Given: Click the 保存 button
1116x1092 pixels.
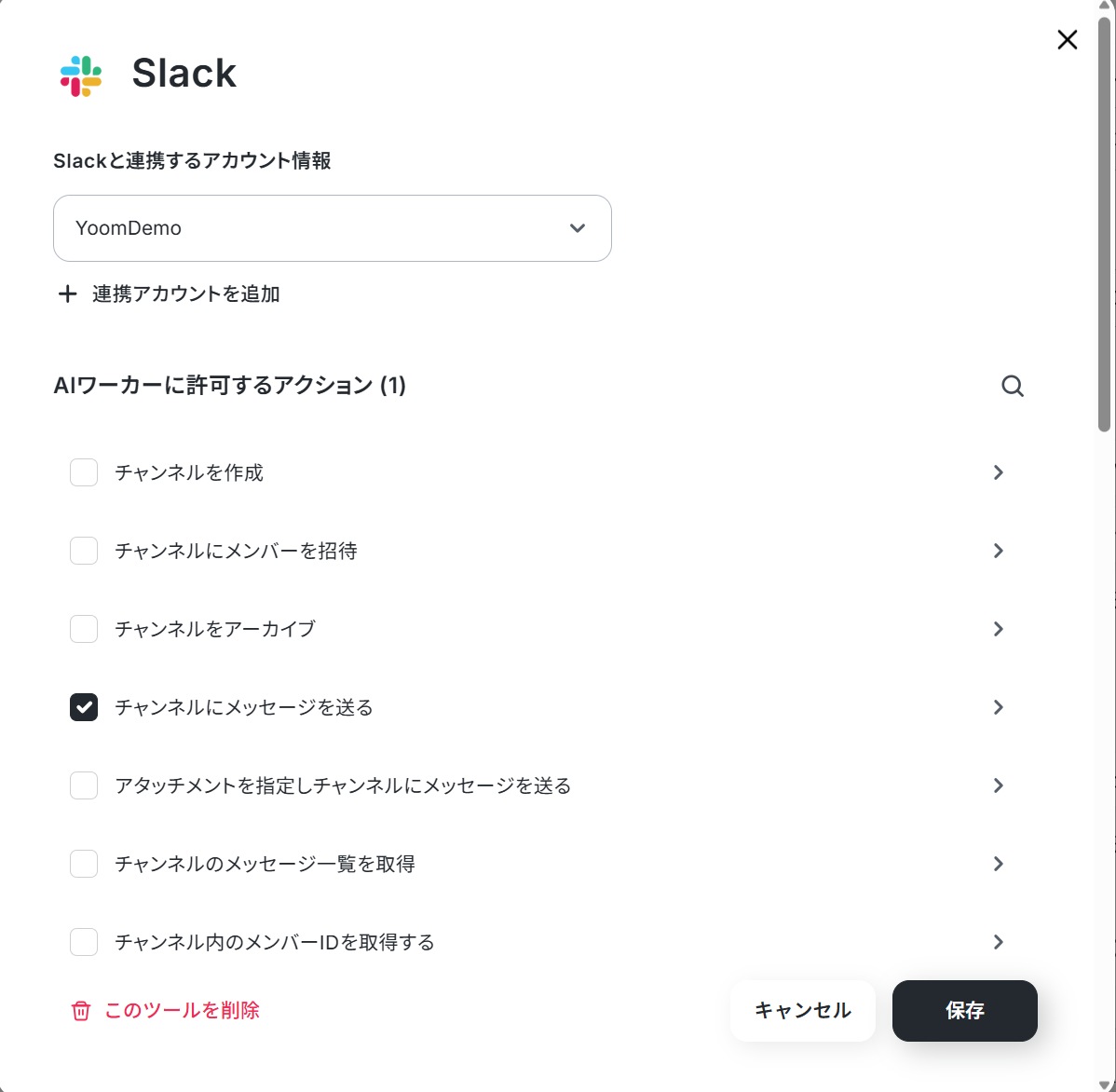Looking at the screenshot, I should pos(964,1011).
